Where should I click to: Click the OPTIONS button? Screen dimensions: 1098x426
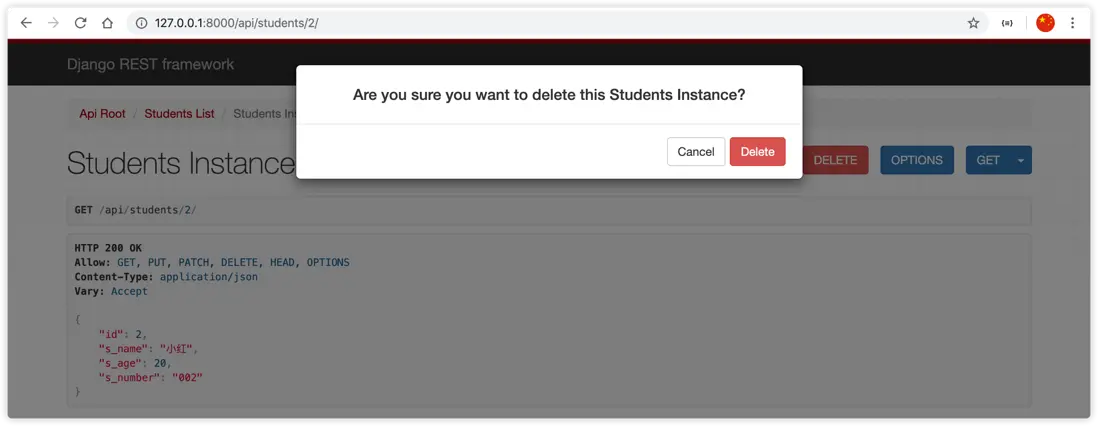coord(916,160)
